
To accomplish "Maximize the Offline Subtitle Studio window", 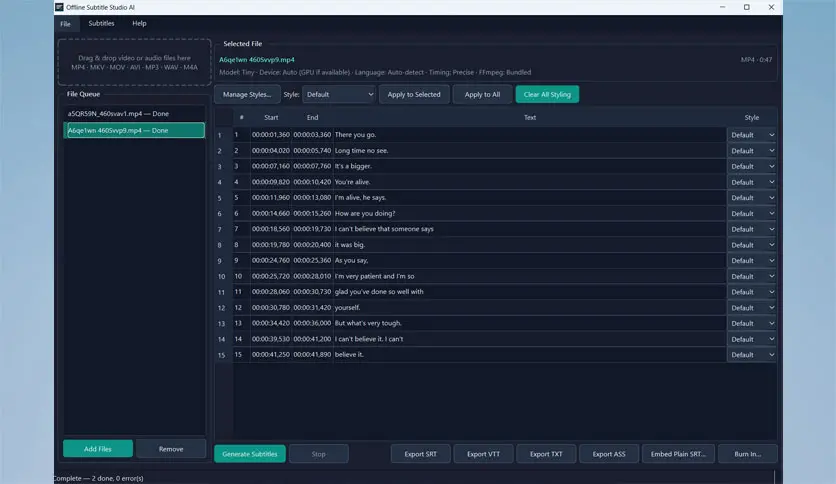I will 746,7.
